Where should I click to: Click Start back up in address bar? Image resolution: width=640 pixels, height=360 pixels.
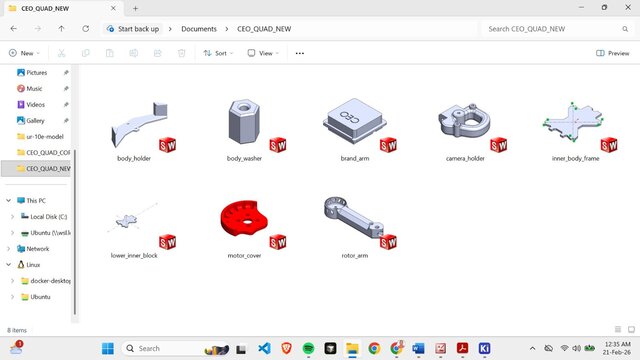133,29
